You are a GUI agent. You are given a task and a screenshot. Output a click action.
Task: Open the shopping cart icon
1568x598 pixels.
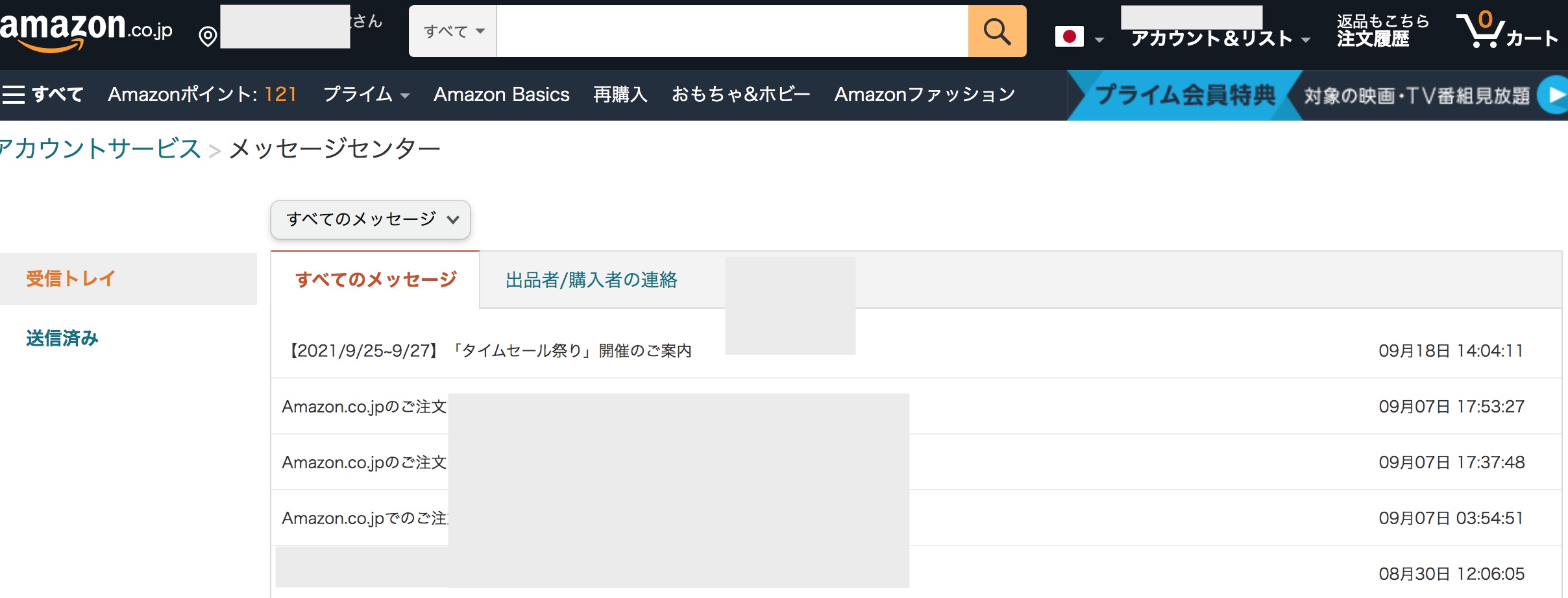(1480, 31)
